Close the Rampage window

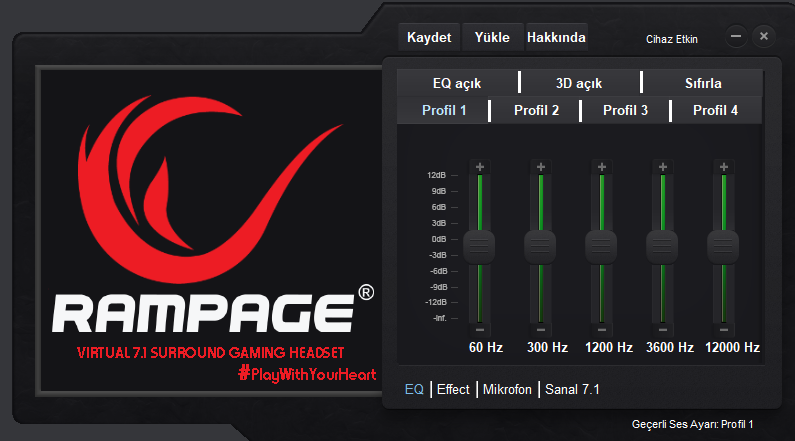(x=764, y=36)
